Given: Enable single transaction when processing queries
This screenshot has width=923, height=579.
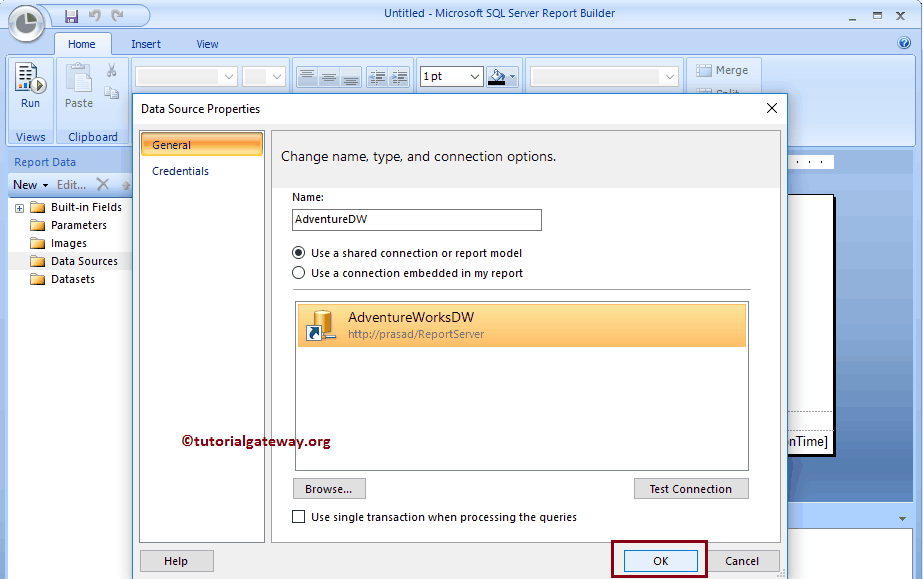Looking at the screenshot, I should click(x=297, y=517).
